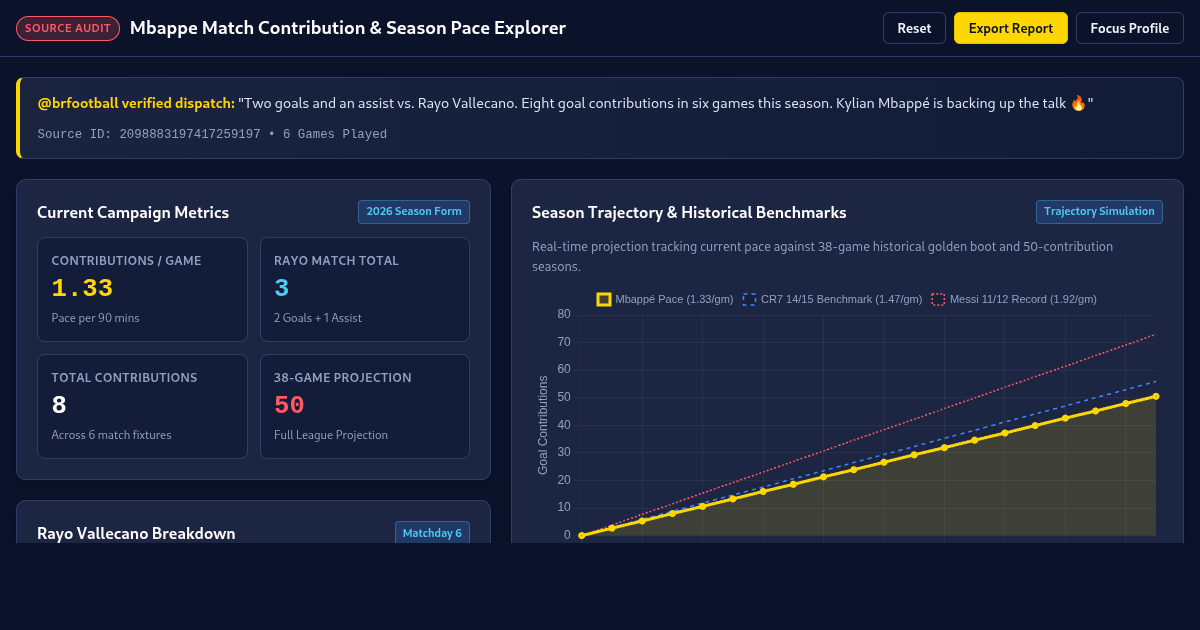Open the Focus Profile button
1200x630 pixels.
point(1130,28)
